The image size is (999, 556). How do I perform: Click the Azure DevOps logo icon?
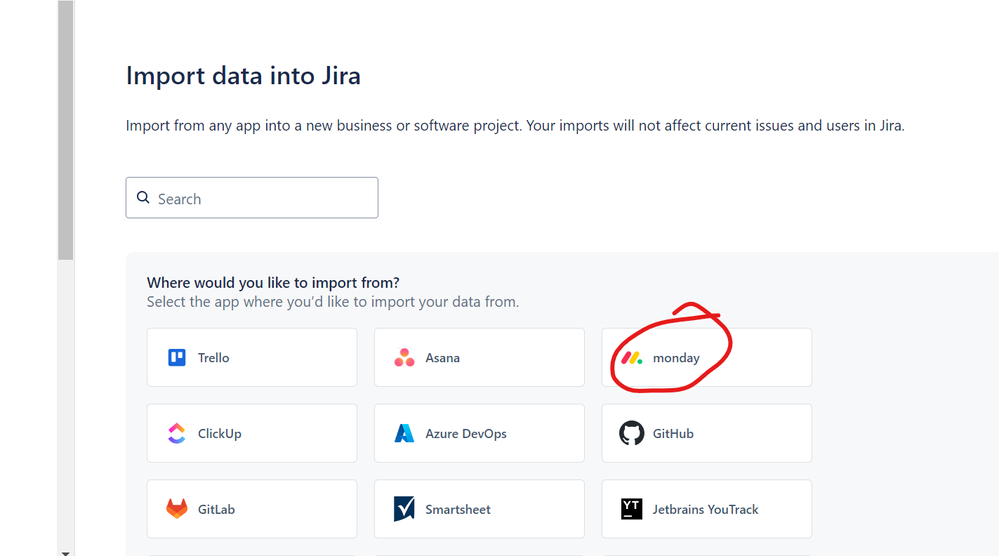[404, 433]
